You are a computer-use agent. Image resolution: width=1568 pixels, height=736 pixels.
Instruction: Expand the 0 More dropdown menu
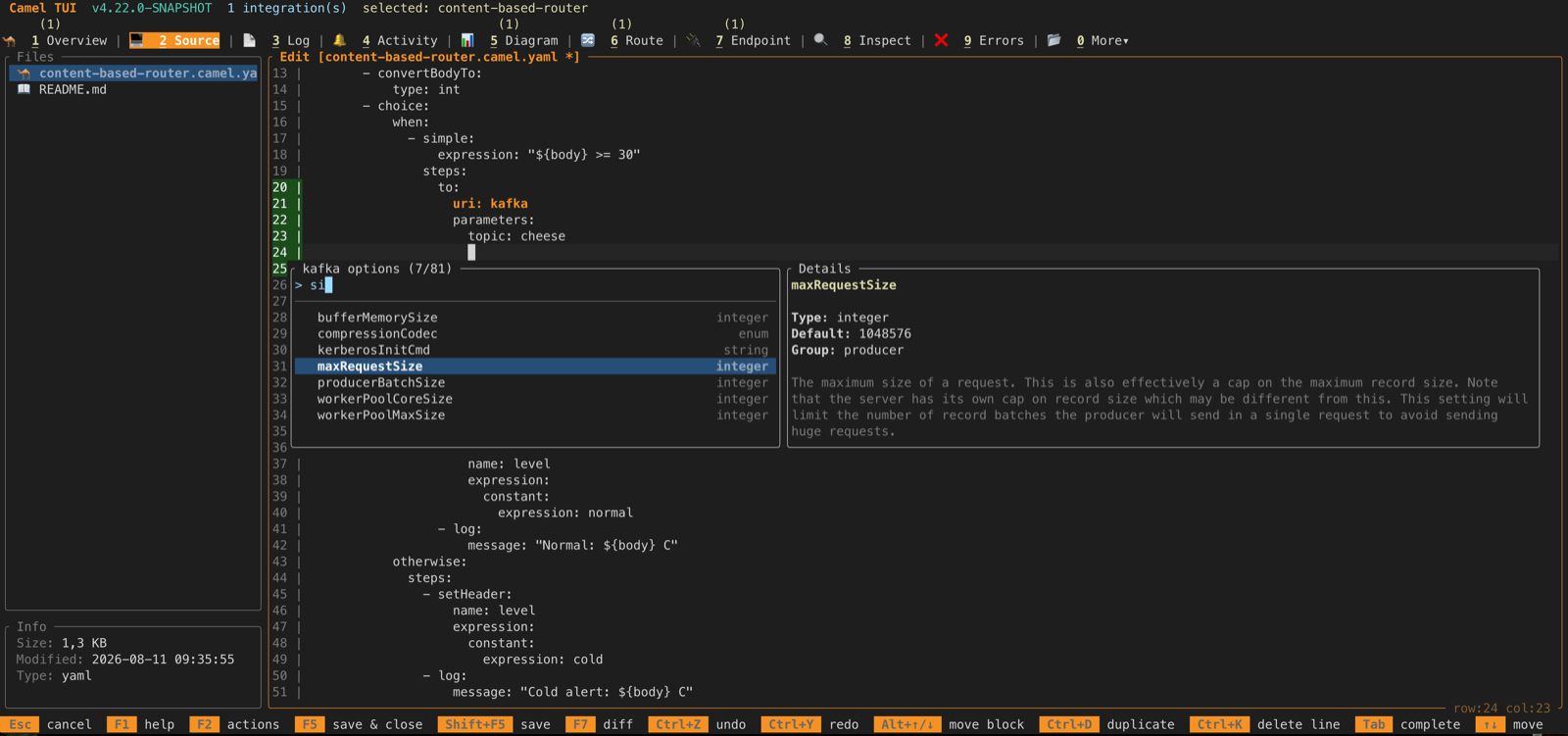point(1103,41)
